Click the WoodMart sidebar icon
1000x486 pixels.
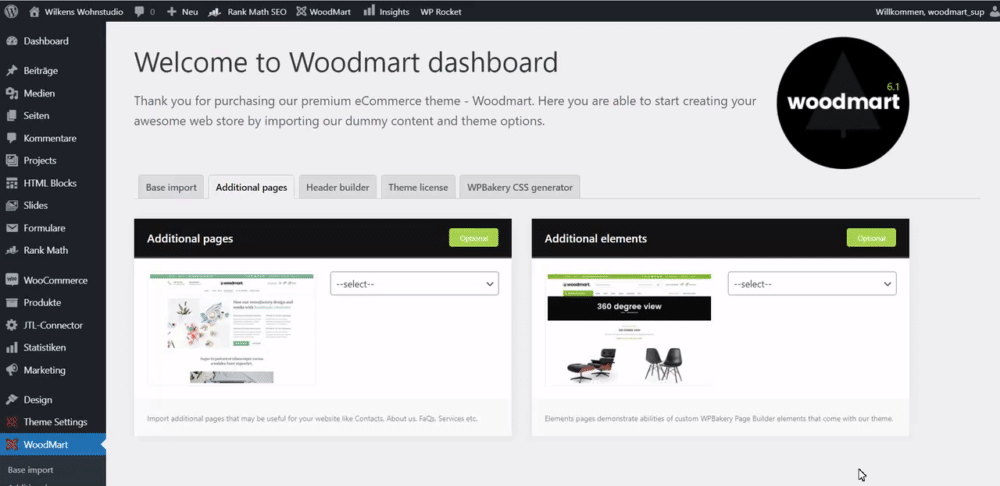point(11,445)
